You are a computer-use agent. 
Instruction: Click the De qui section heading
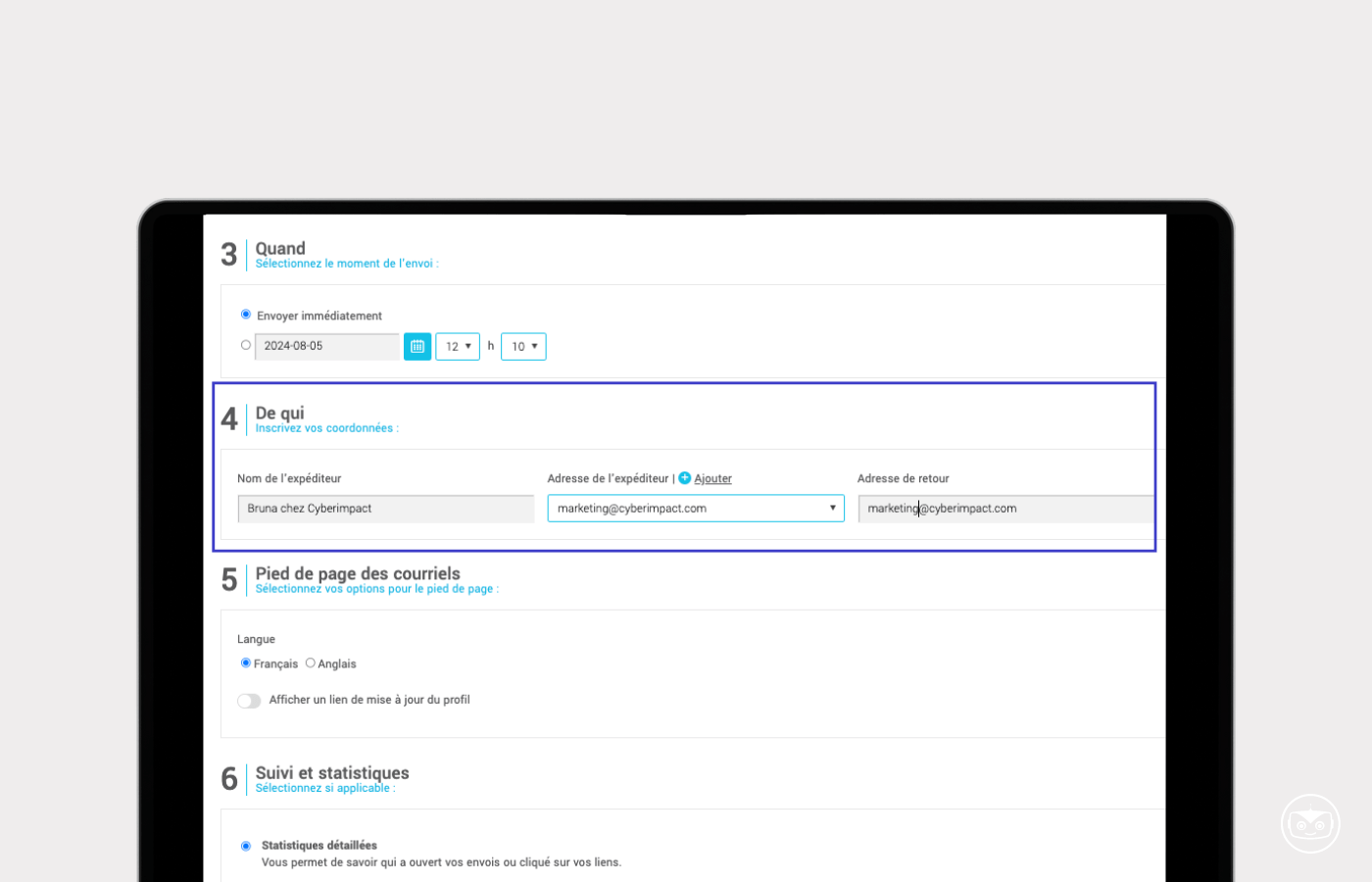coord(280,414)
